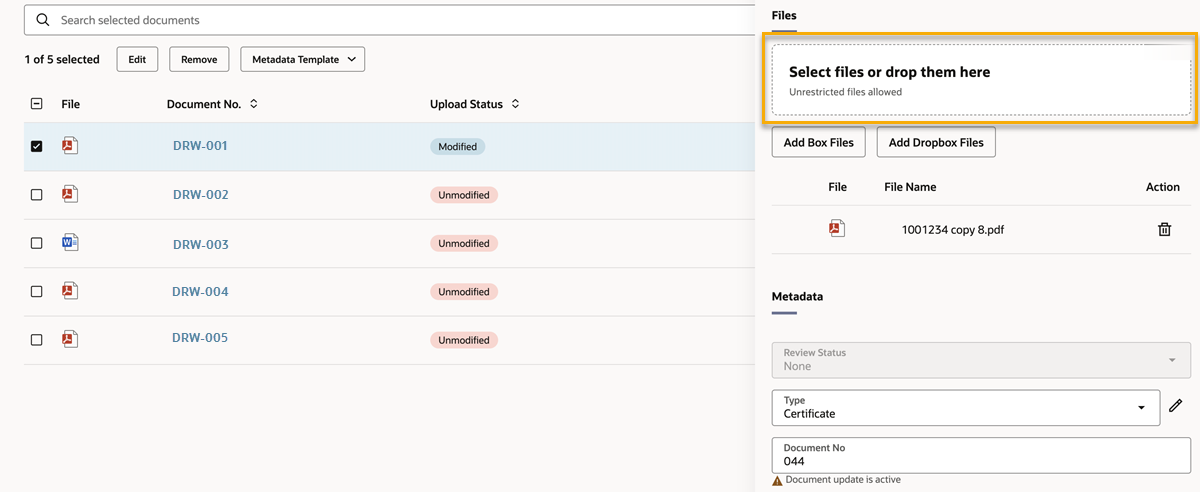
Task: Select the DRW-002 row checkbox
Action: click(x=37, y=195)
